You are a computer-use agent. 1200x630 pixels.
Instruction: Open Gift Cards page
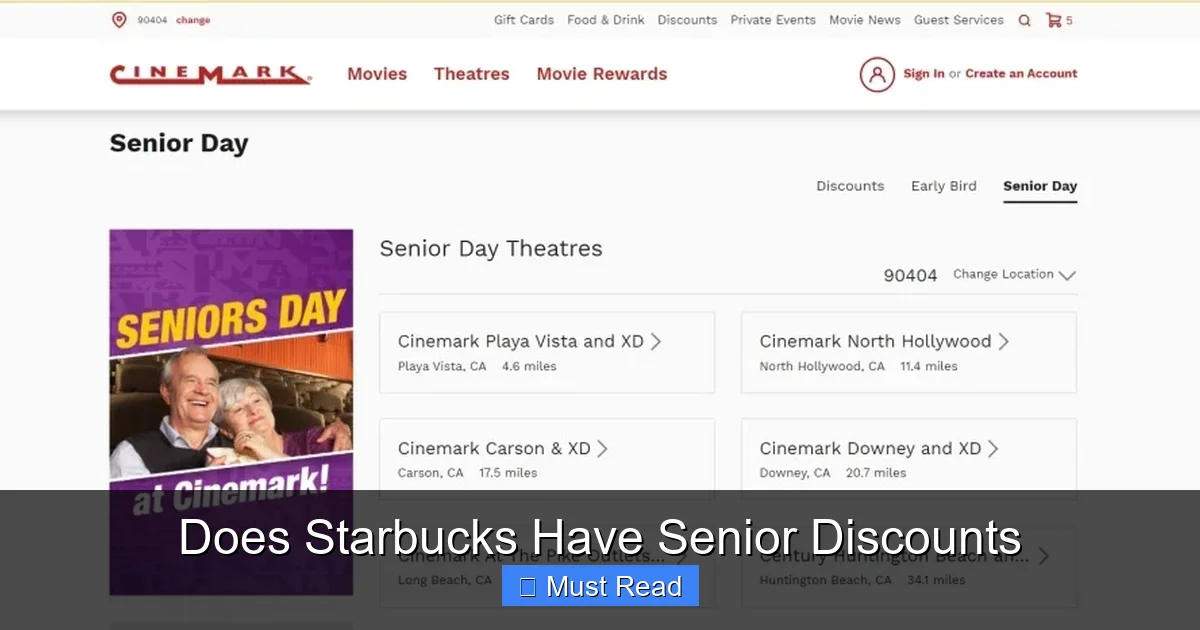coord(524,20)
